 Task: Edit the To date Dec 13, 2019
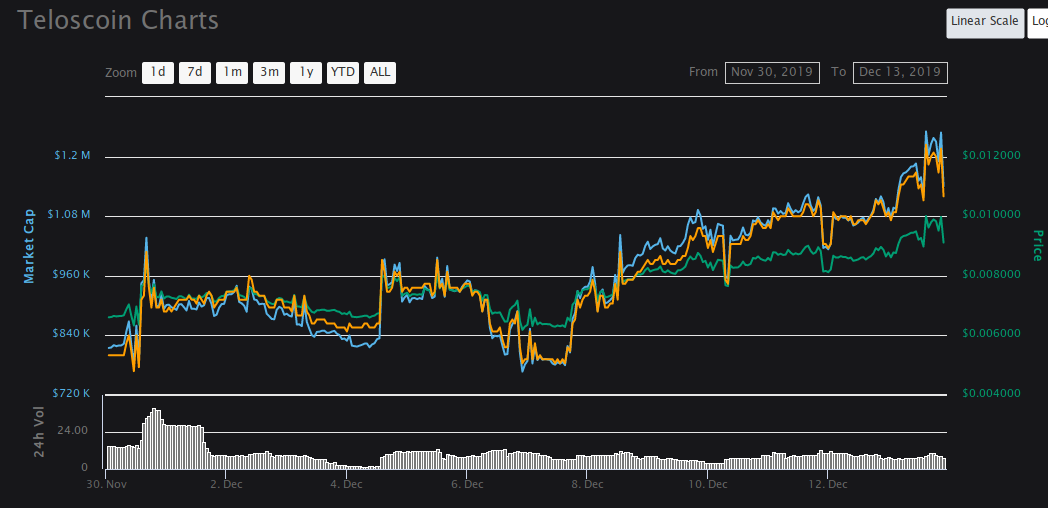[900, 72]
